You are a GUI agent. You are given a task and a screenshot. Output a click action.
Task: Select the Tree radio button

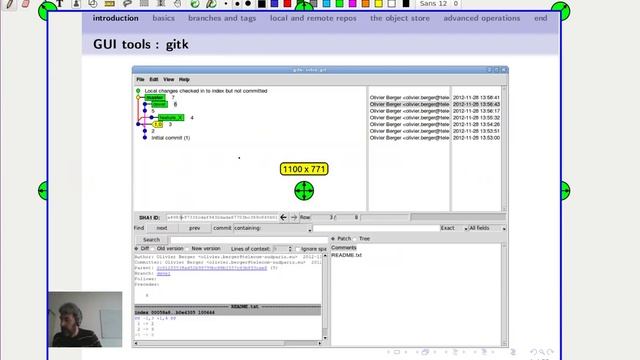pyautogui.click(x=355, y=238)
